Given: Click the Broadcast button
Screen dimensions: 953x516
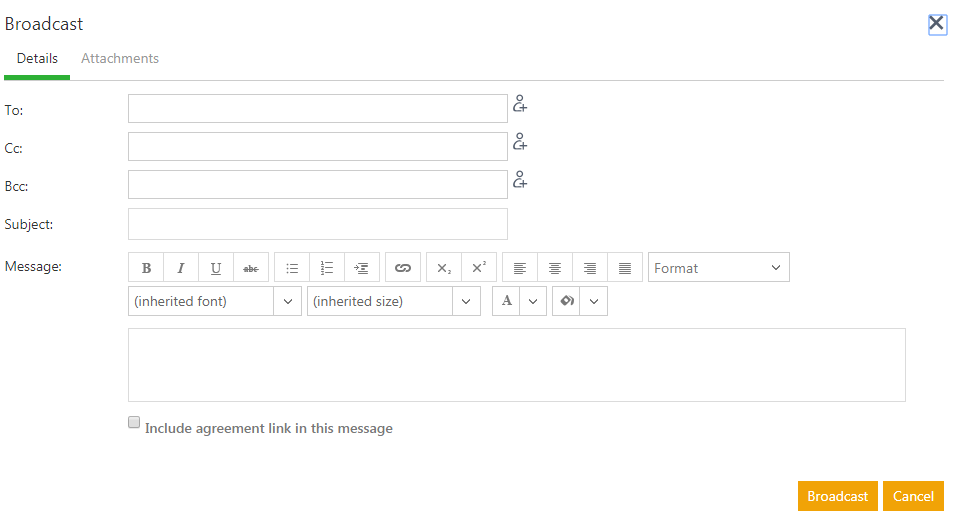Looking at the screenshot, I should 837,496.
